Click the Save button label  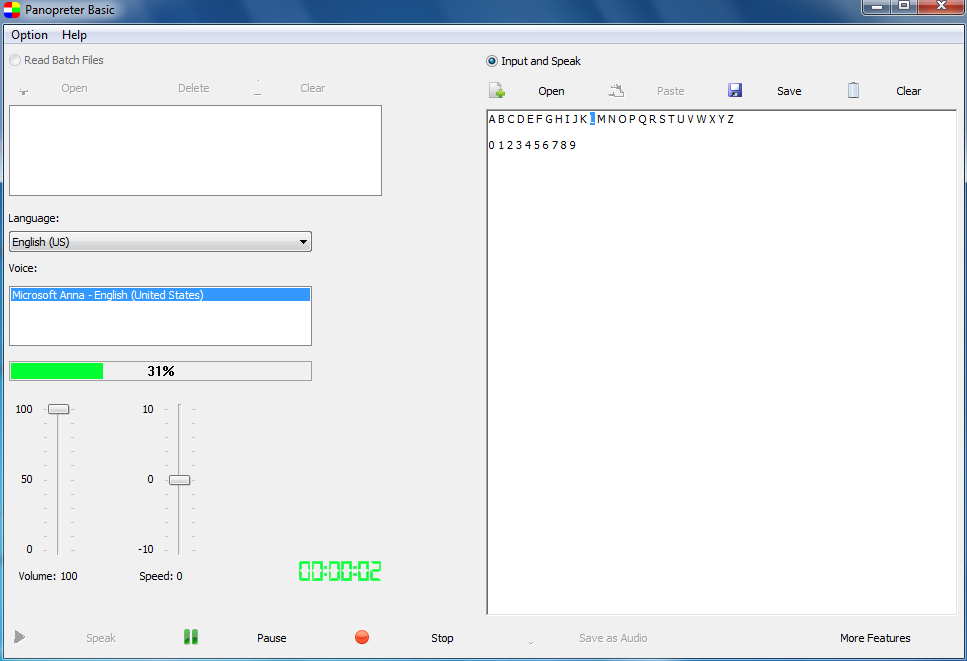(x=789, y=91)
